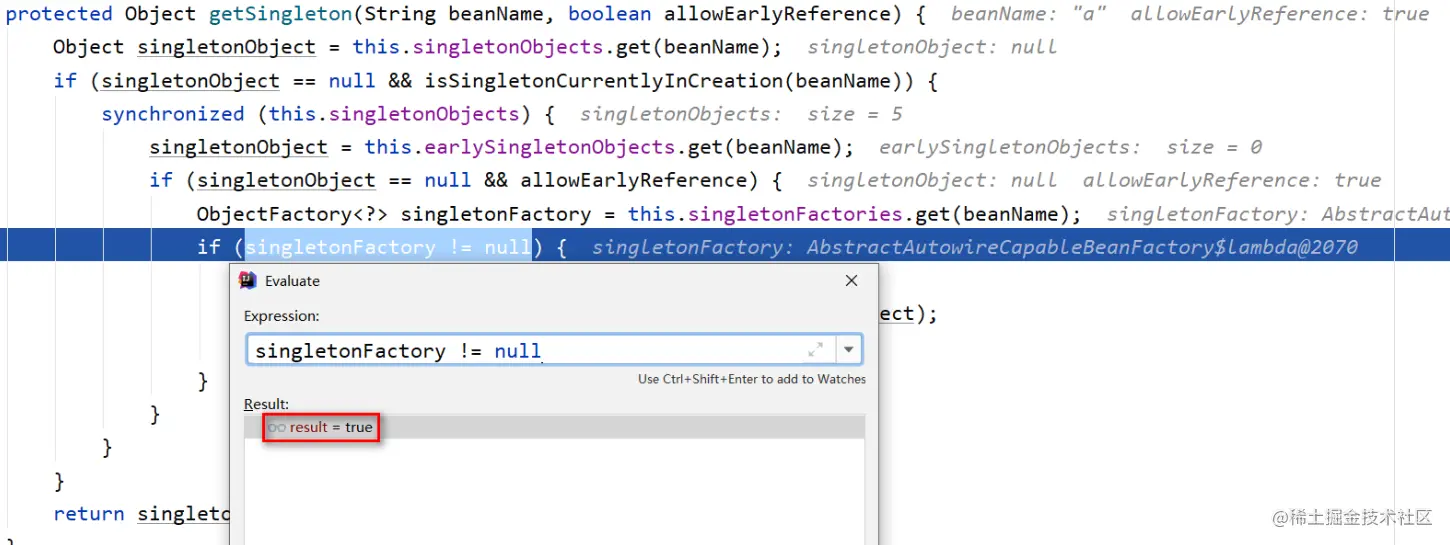Click the 'synchronized' keyword
This screenshot has width=1450, height=545.
tap(173, 114)
